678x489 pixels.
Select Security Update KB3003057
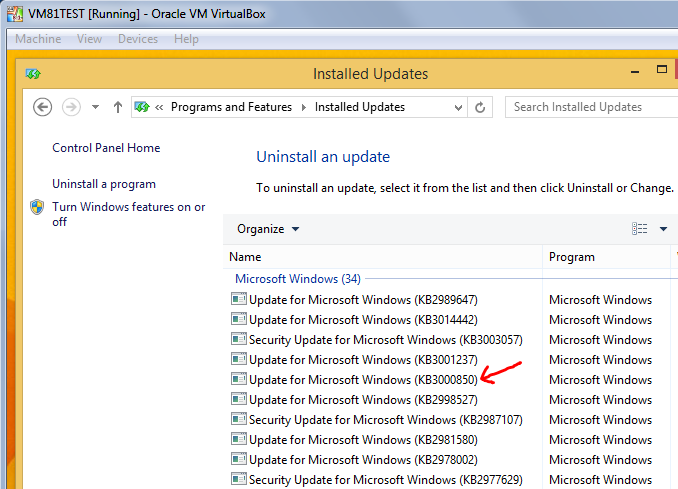point(385,339)
